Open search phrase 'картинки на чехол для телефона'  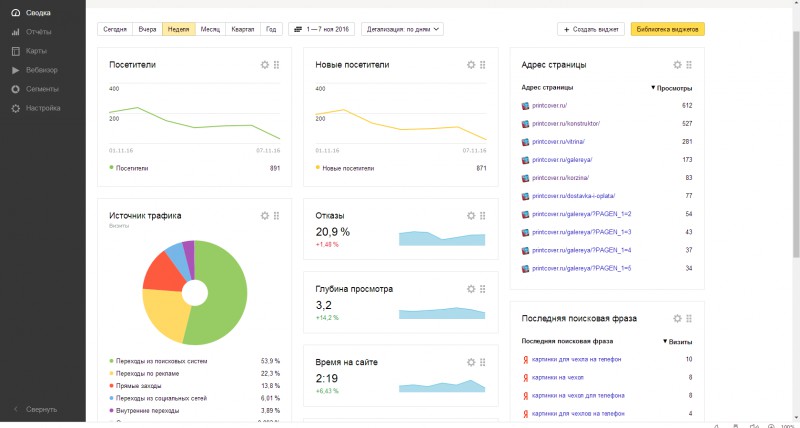coord(578,395)
